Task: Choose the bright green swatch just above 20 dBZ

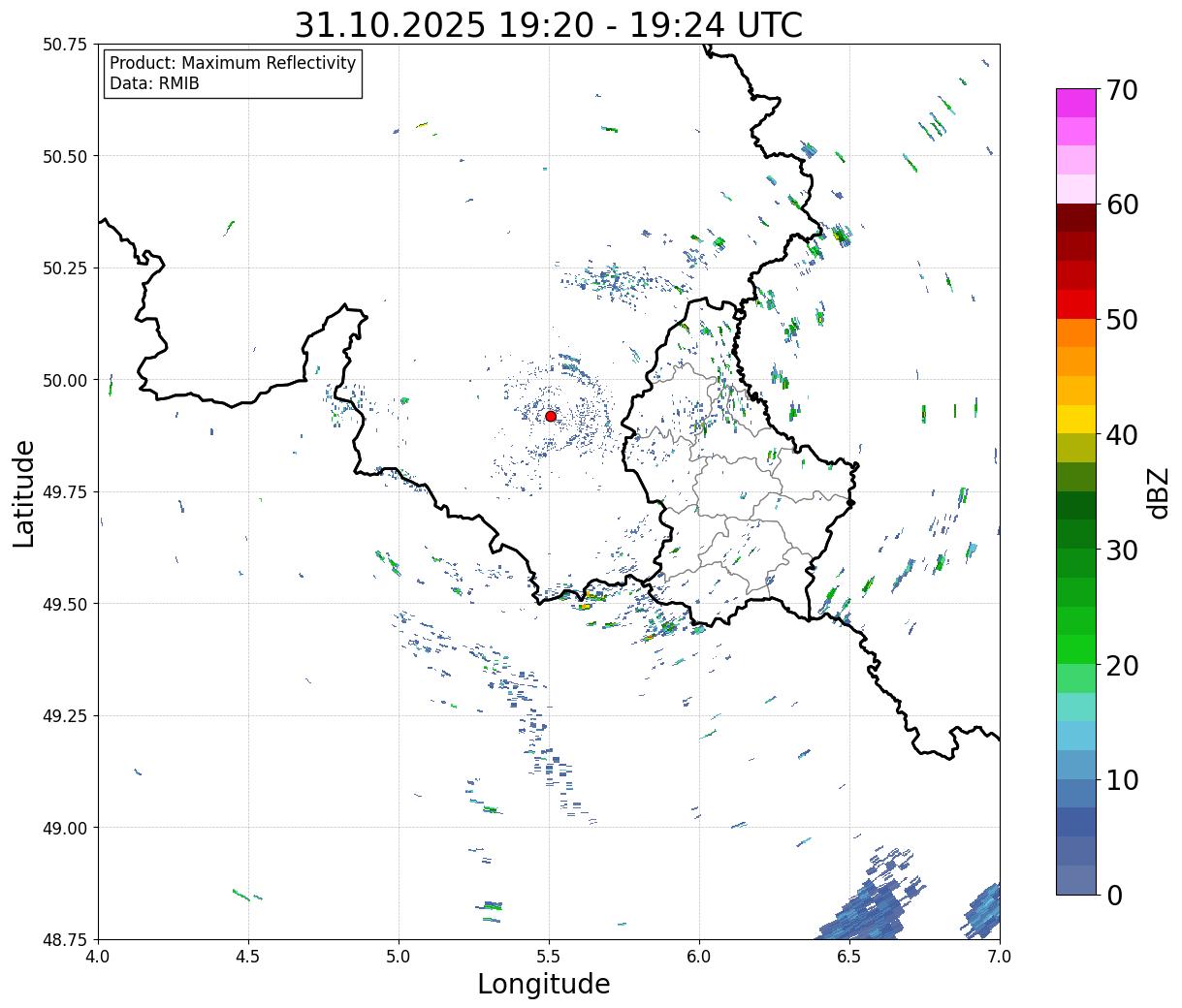Action: 1075,648
